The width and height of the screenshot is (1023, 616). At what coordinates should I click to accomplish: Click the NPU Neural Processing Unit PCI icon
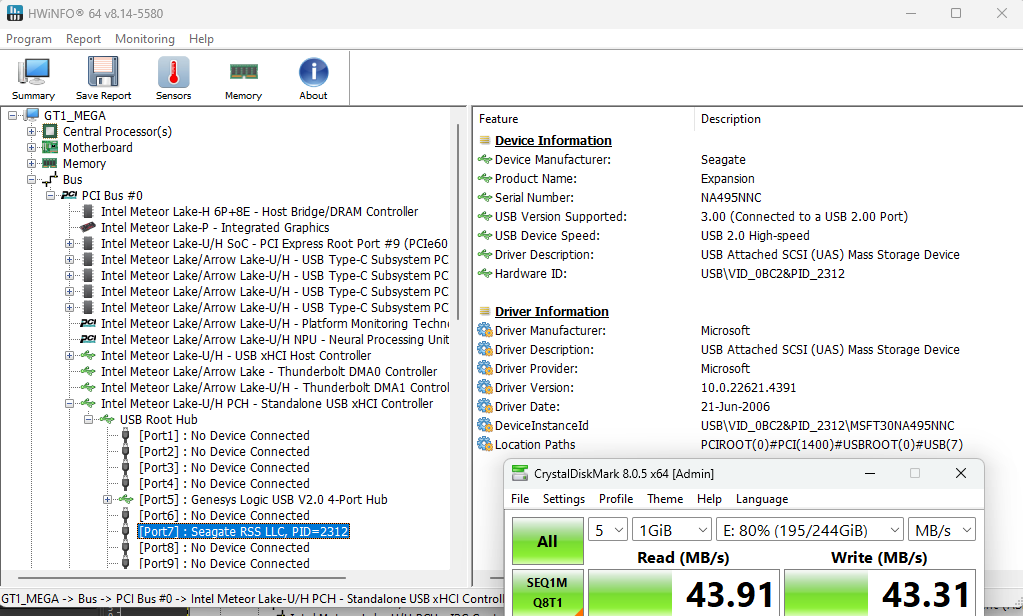(88, 339)
